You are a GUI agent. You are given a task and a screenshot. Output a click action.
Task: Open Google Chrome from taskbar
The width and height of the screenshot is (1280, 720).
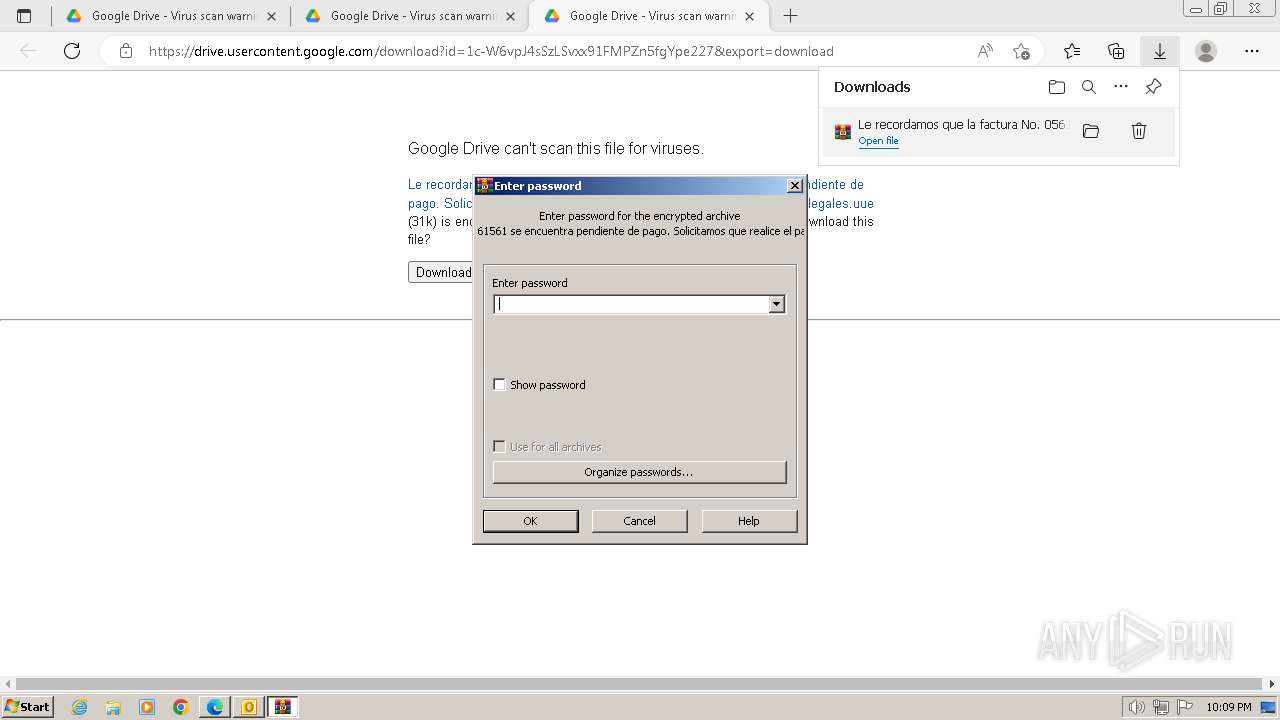181,707
